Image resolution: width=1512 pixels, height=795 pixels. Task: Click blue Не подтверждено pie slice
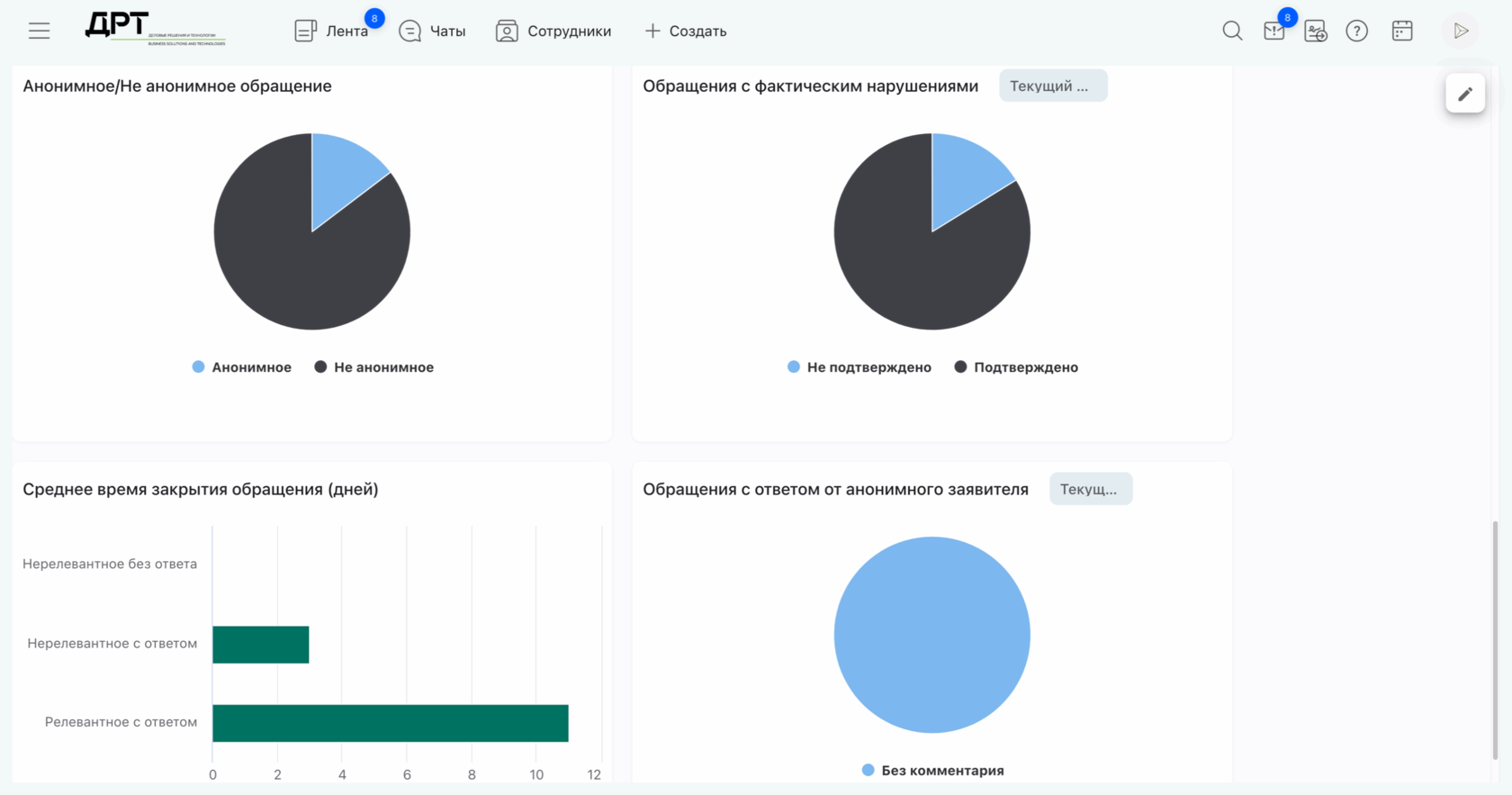click(965, 178)
